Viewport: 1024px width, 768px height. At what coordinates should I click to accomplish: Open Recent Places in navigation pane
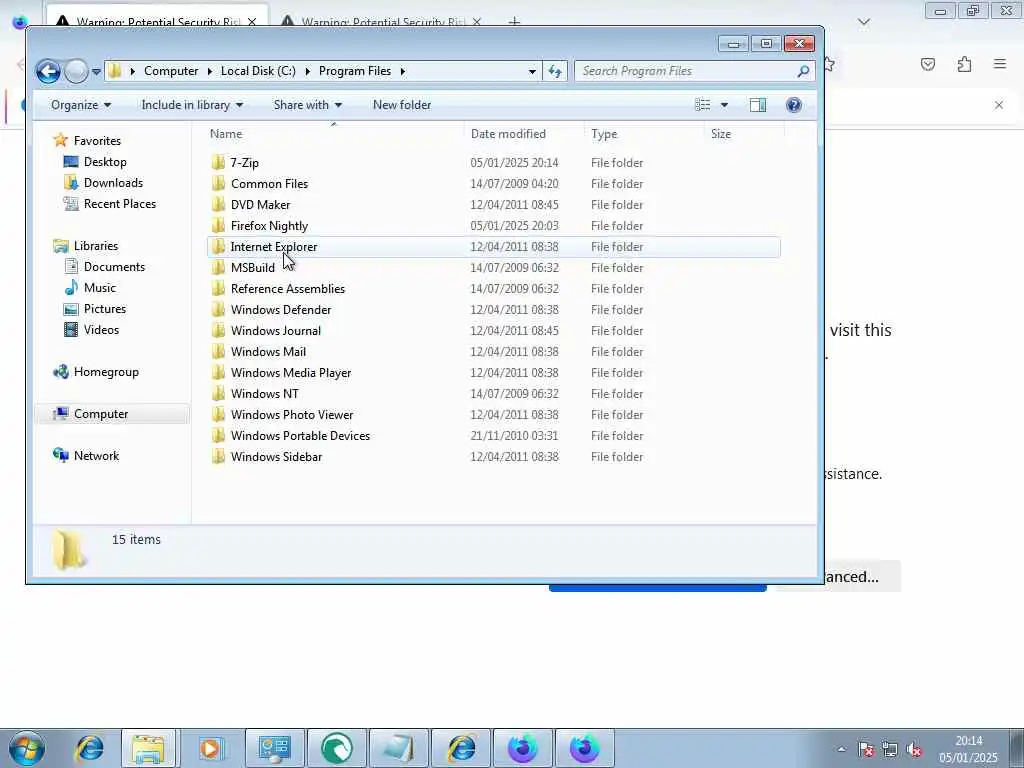pos(120,204)
